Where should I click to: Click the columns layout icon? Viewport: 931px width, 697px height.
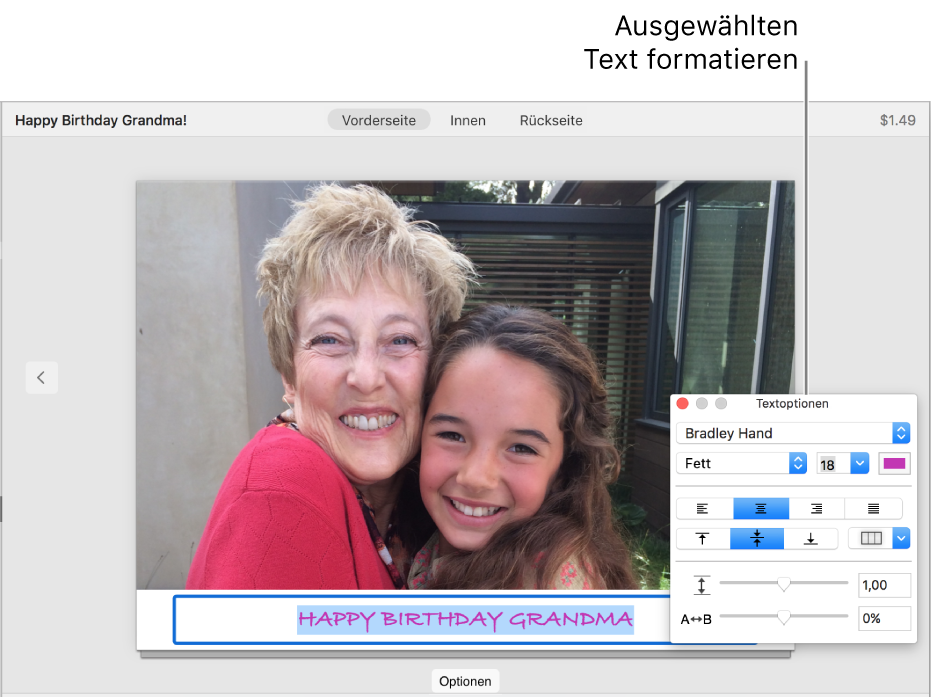coord(871,539)
